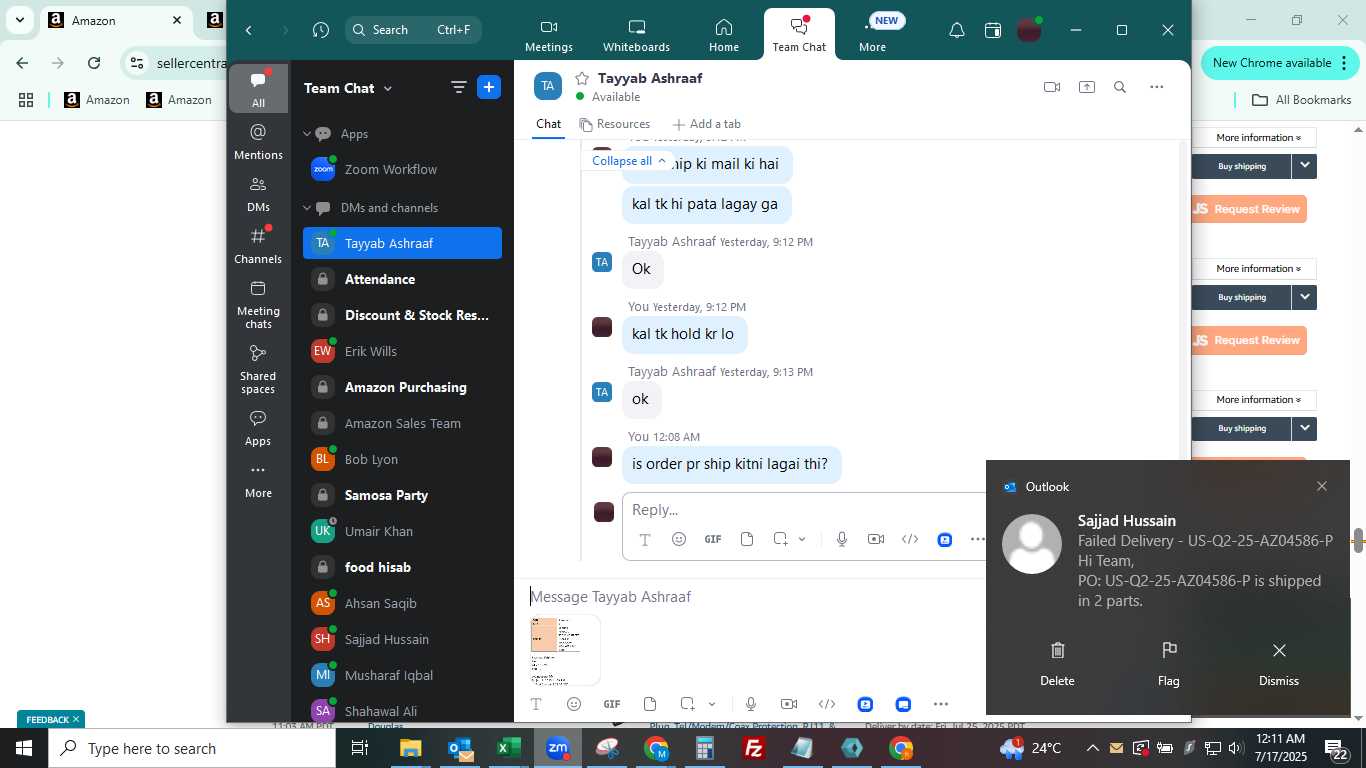Open screenshot dropdown arrow in bottom toolbar
Image resolution: width=1366 pixels, height=768 pixels.
(x=712, y=704)
